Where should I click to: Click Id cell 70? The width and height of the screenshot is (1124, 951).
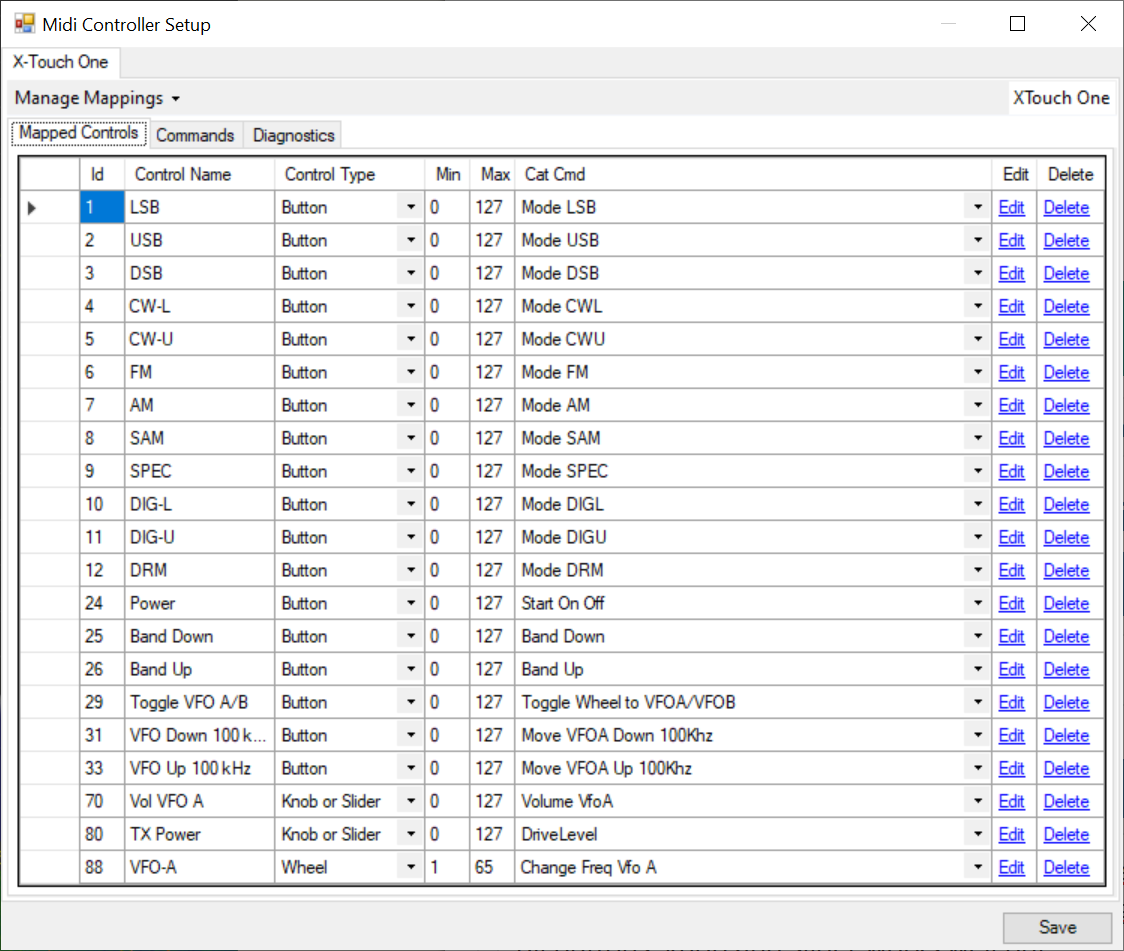pyautogui.click(x=102, y=801)
